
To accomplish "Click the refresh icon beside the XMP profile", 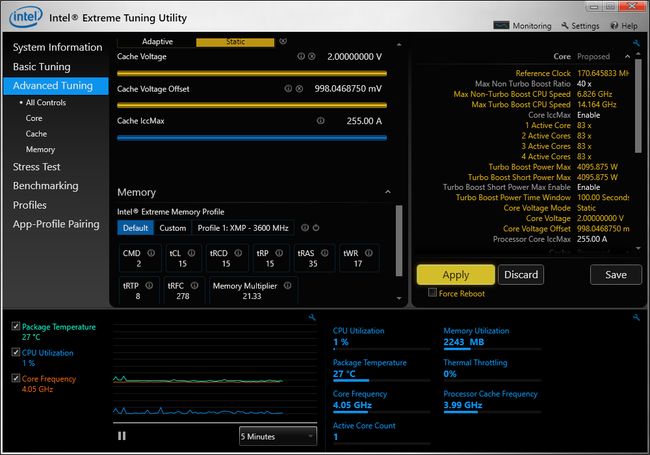I will coord(316,228).
